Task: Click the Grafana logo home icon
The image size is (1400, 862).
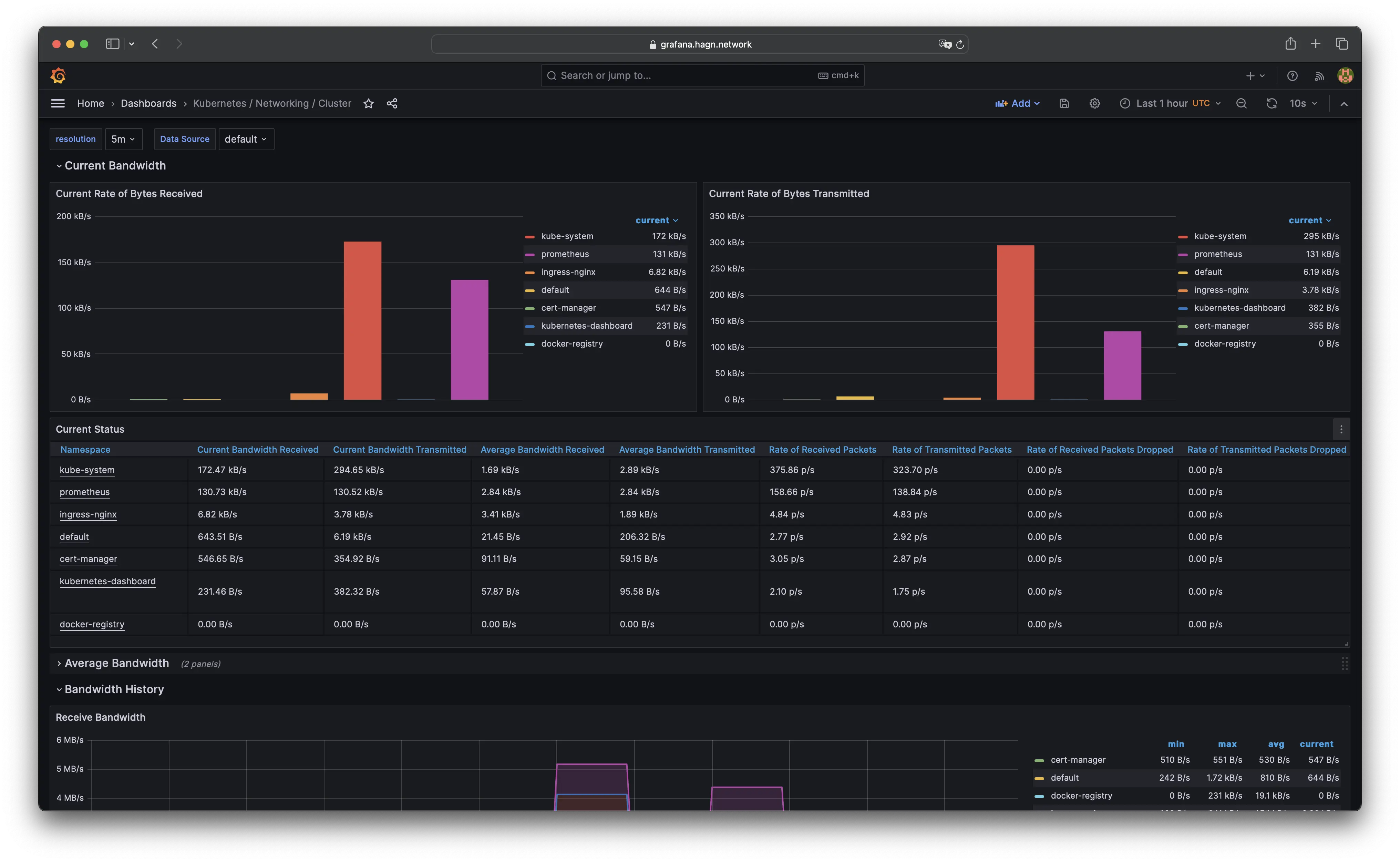Action: click(x=58, y=75)
